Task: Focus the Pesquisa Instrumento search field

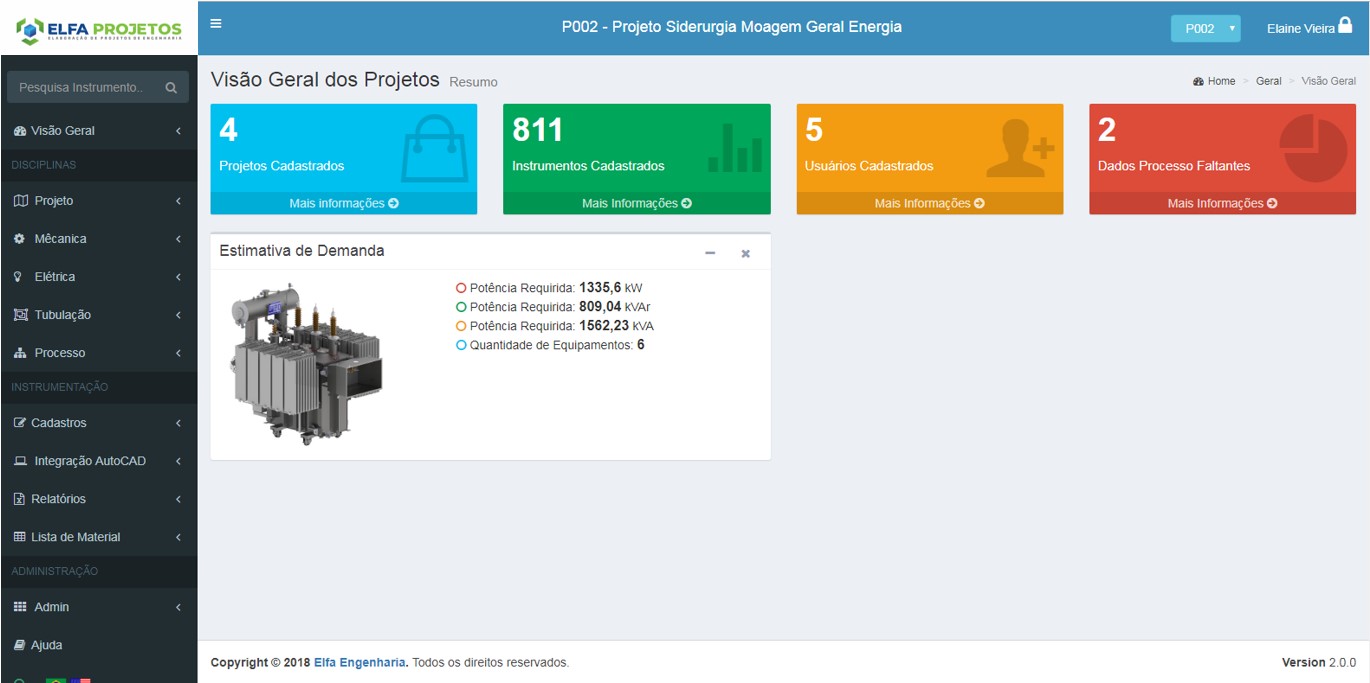Action: (82, 88)
